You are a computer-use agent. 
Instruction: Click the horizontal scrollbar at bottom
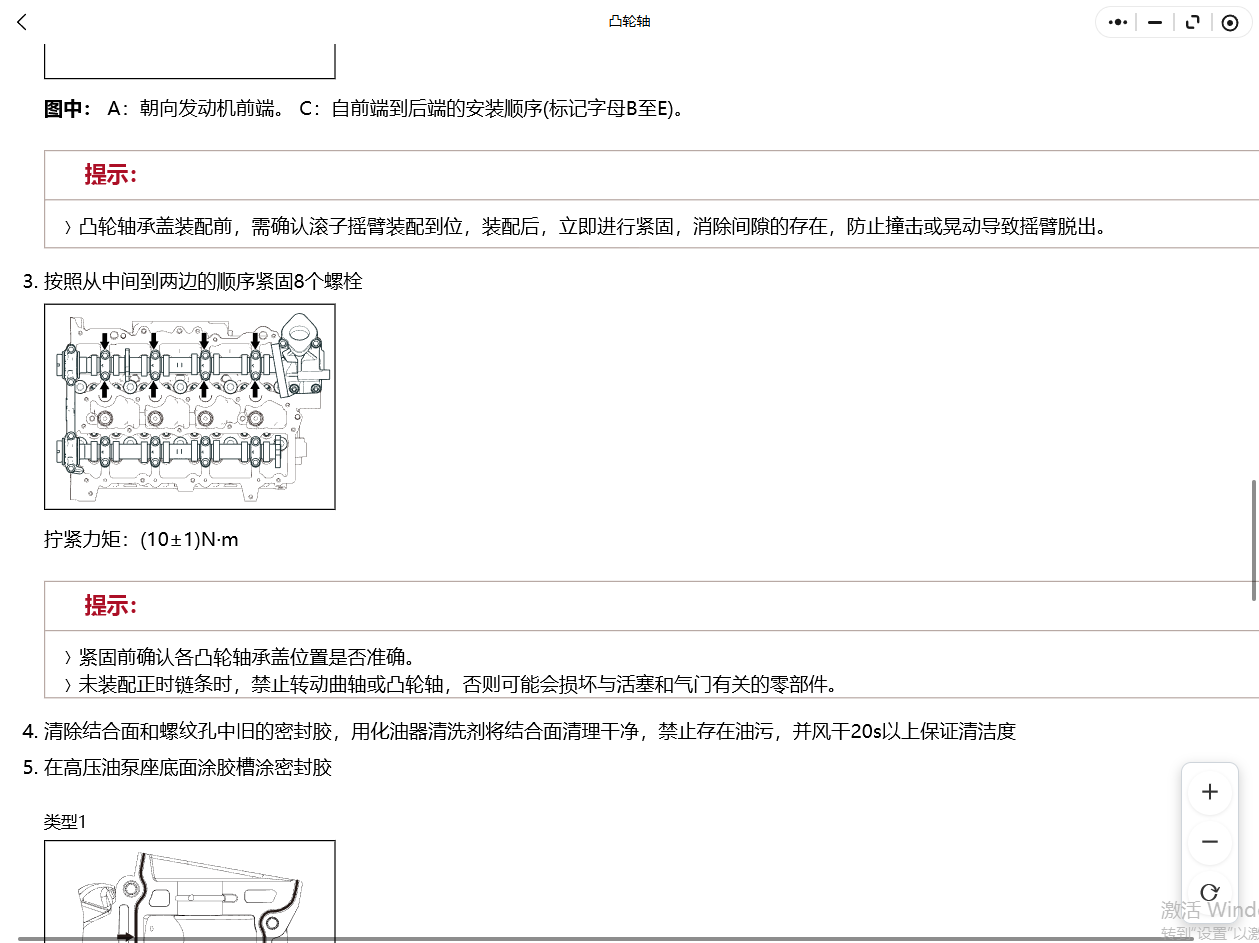(600, 939)
